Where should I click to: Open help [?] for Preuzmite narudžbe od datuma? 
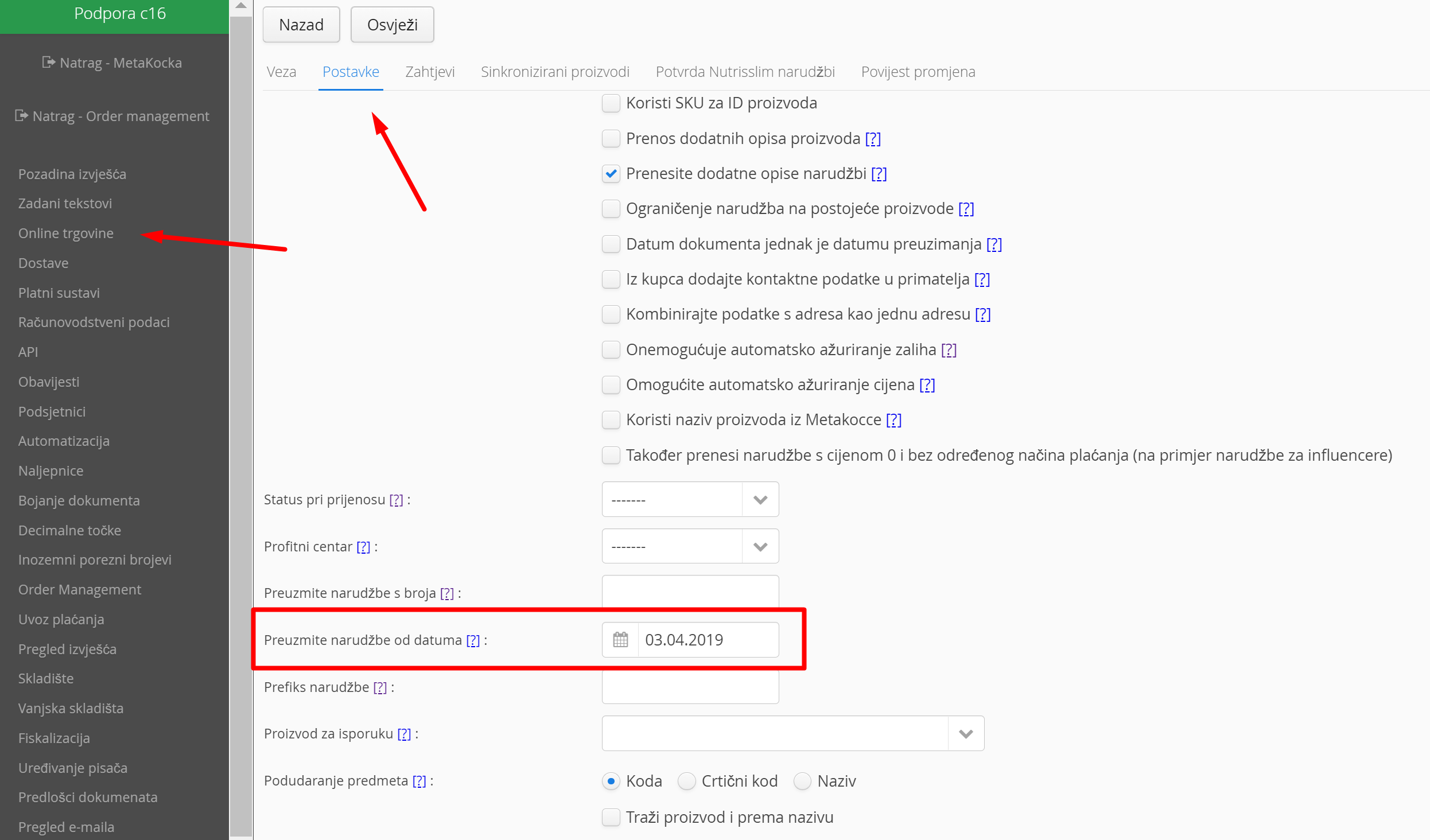click(473, 640)
